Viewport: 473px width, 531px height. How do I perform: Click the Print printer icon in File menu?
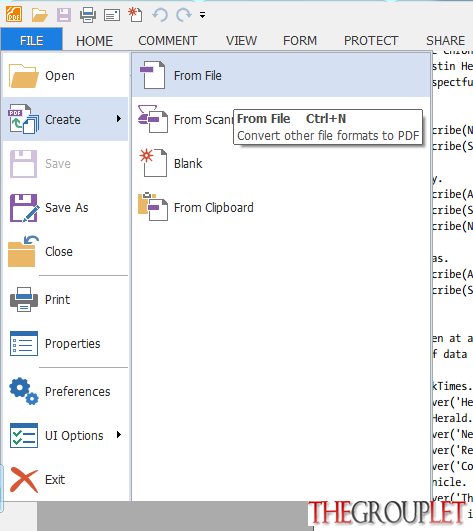[24, 299]
